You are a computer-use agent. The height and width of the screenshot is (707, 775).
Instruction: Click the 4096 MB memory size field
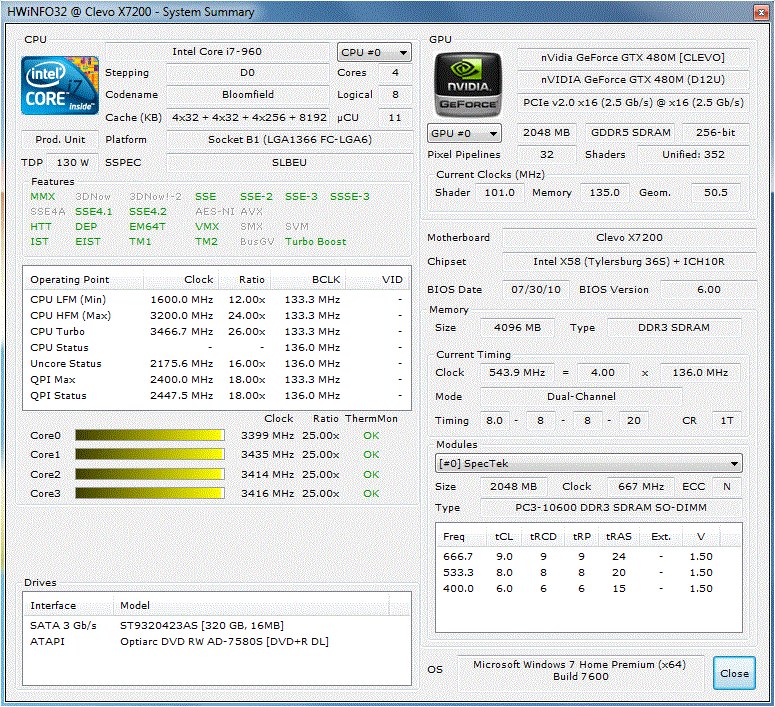point(517,327)
